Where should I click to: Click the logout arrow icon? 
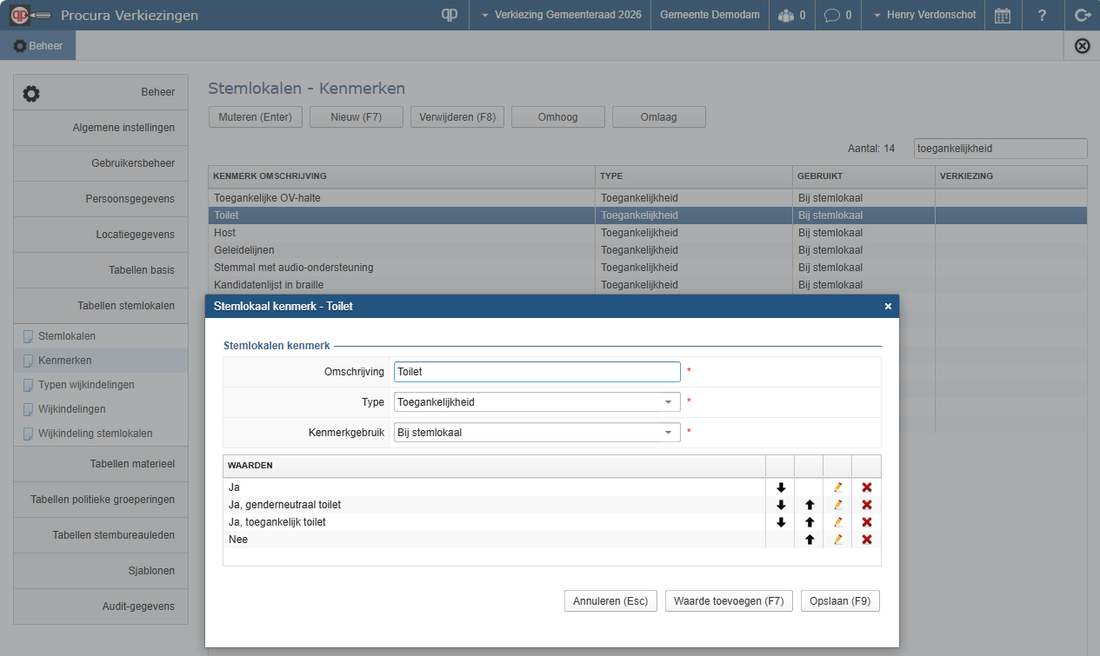point(1082,15)
